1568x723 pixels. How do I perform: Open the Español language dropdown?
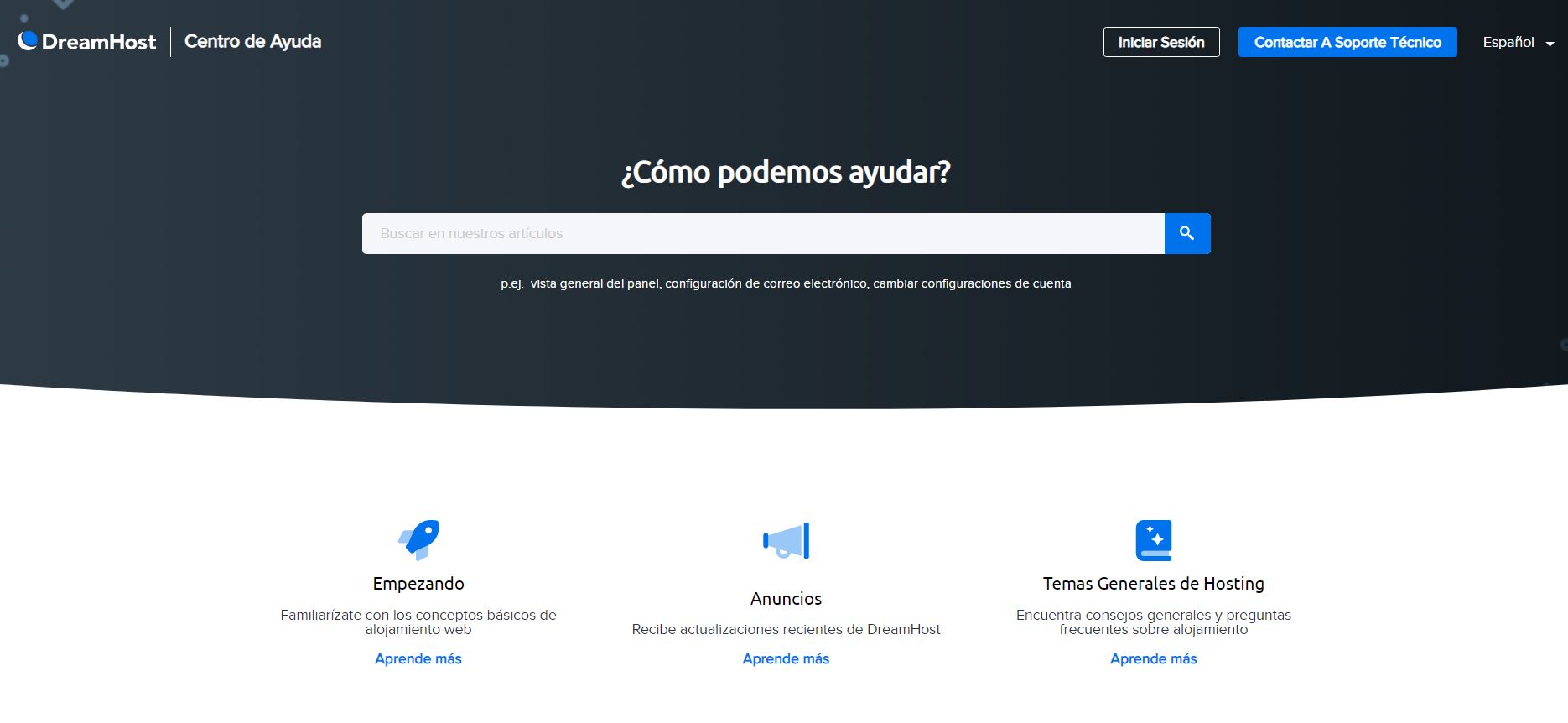[1508, 42]
